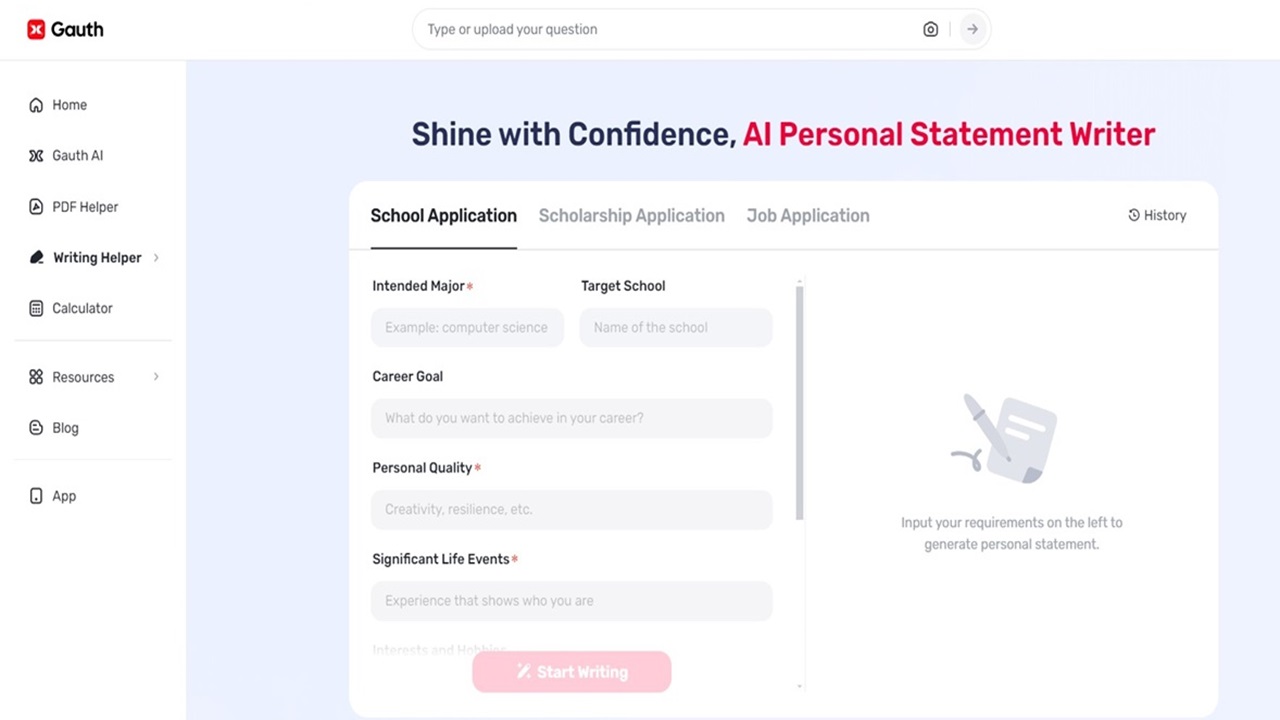The image size is (1280, 720).
Task: Click the App icon in the sidebar
Action: pos(36,495)
